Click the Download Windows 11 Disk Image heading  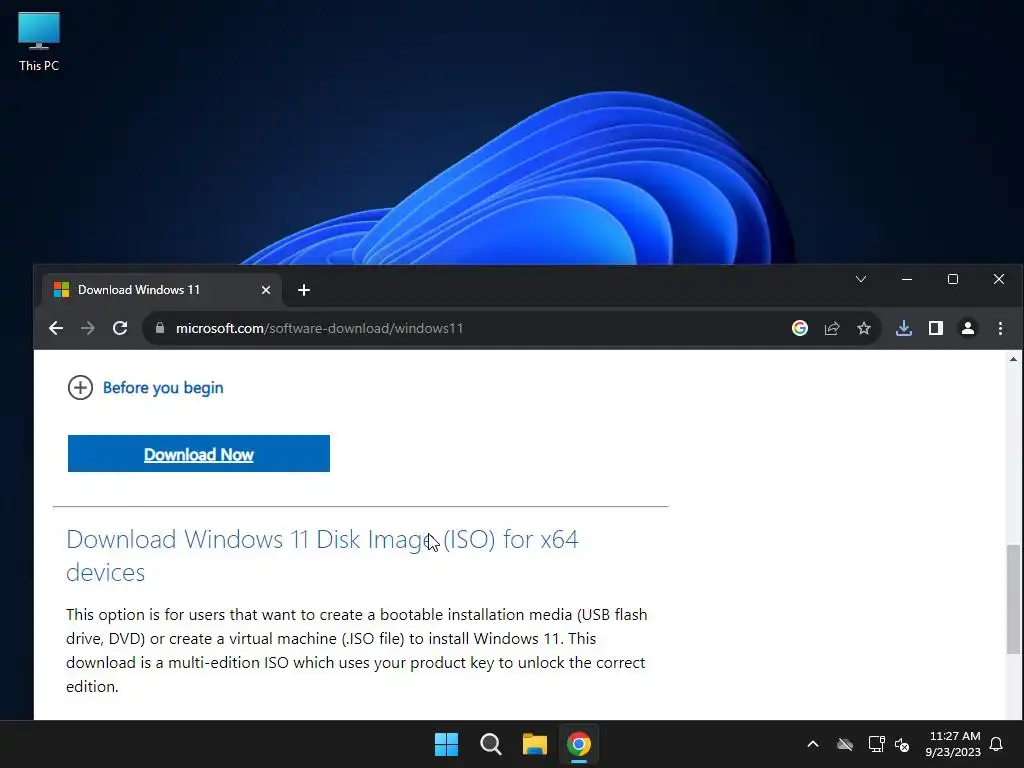(322, 556)
